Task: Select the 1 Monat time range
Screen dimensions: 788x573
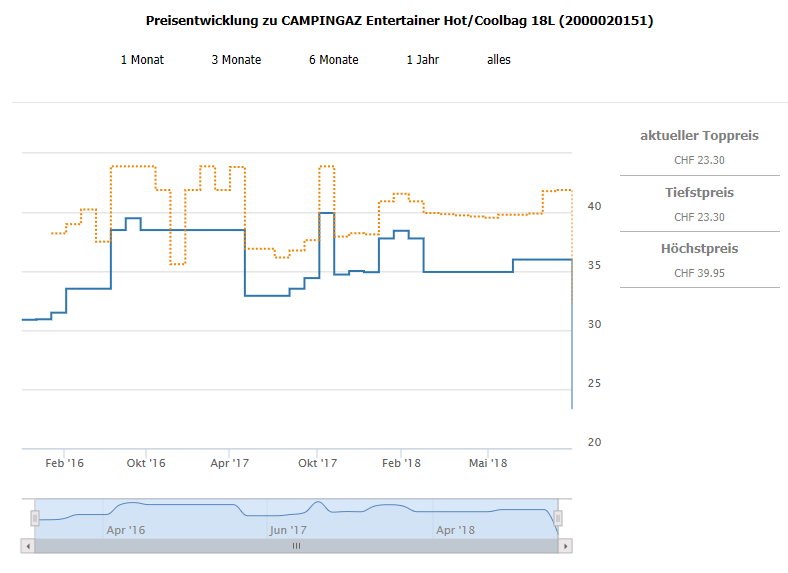Action: coord(142,60)
